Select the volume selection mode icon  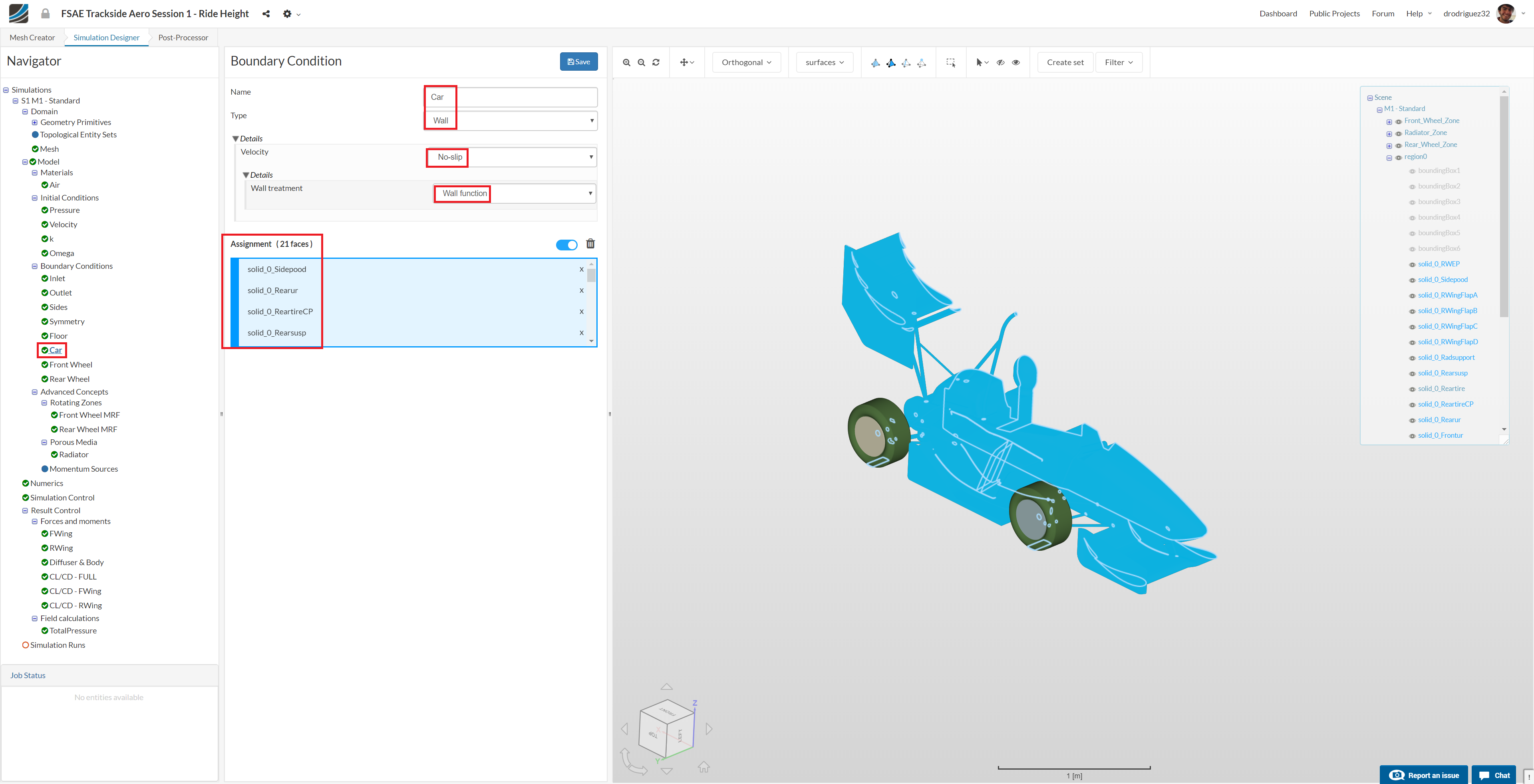click(875, 63)
